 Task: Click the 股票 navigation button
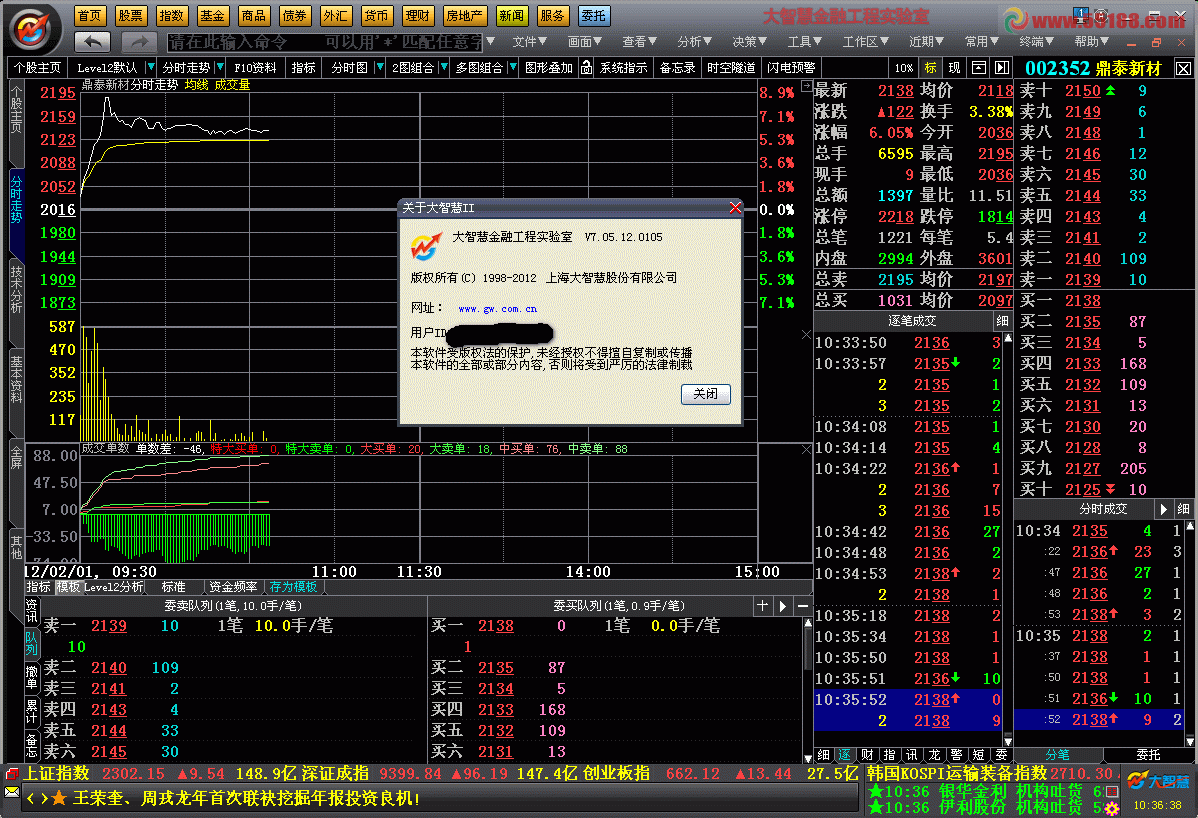[131, 15]
